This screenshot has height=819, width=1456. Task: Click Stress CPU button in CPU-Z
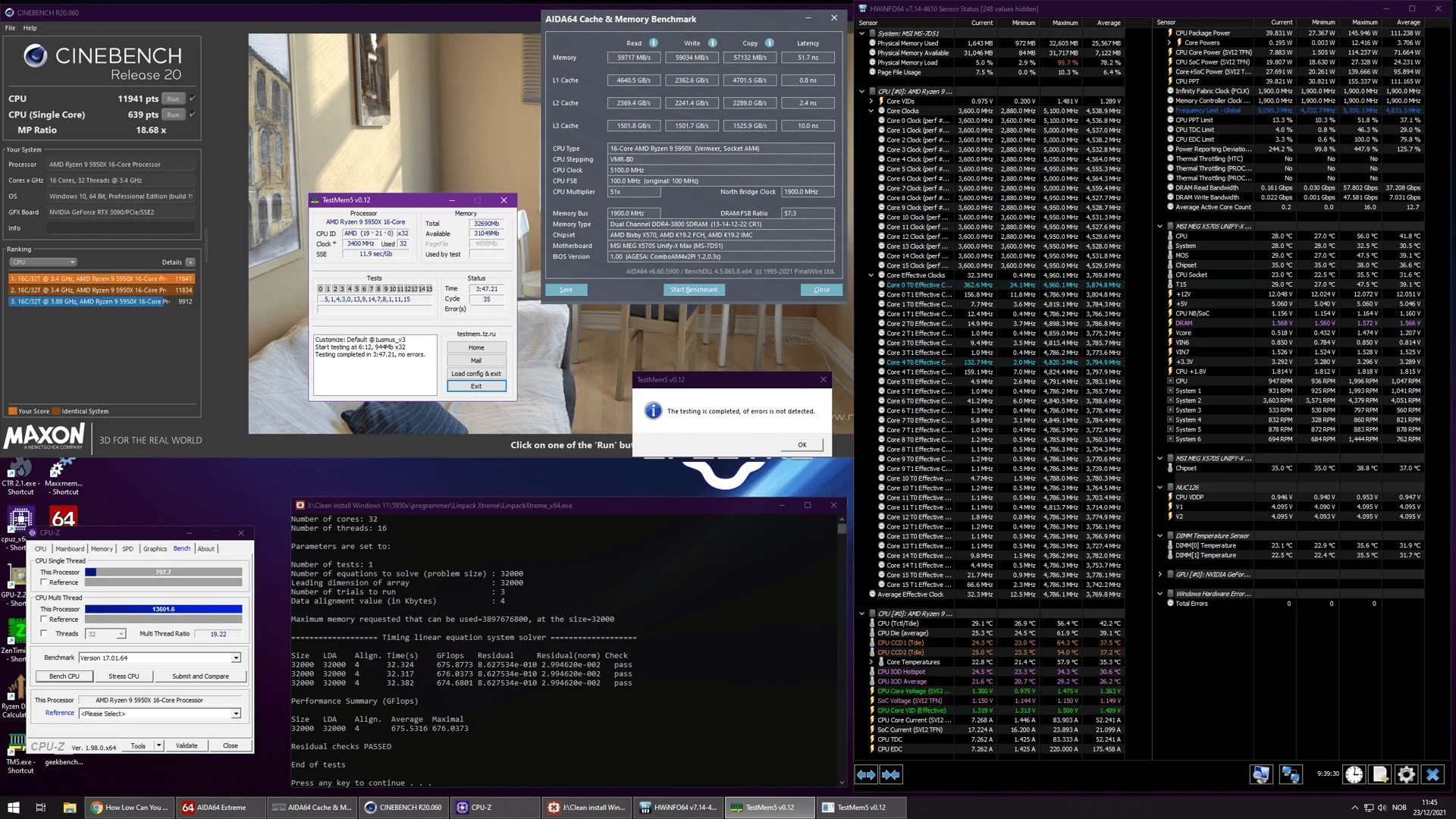[124, 676]
